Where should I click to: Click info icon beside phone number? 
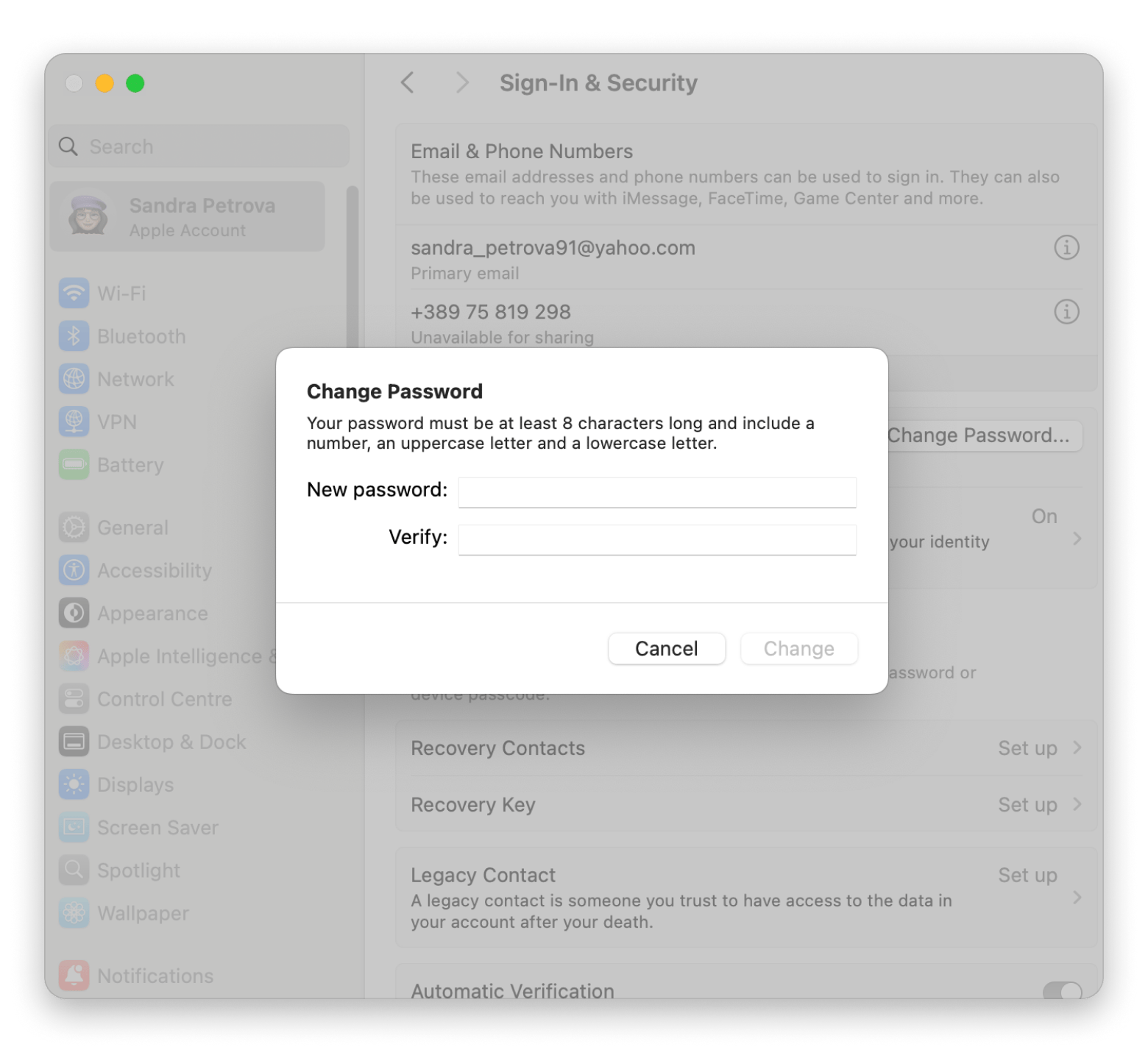(1066, 312)
